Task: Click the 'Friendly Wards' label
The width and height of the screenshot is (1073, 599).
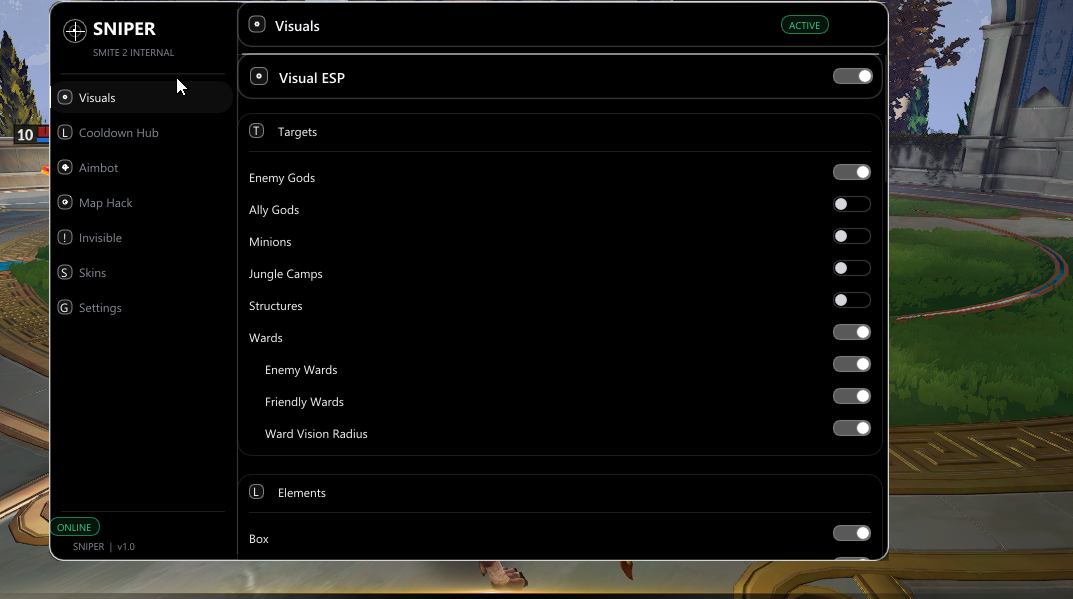Action: (305, 402)
